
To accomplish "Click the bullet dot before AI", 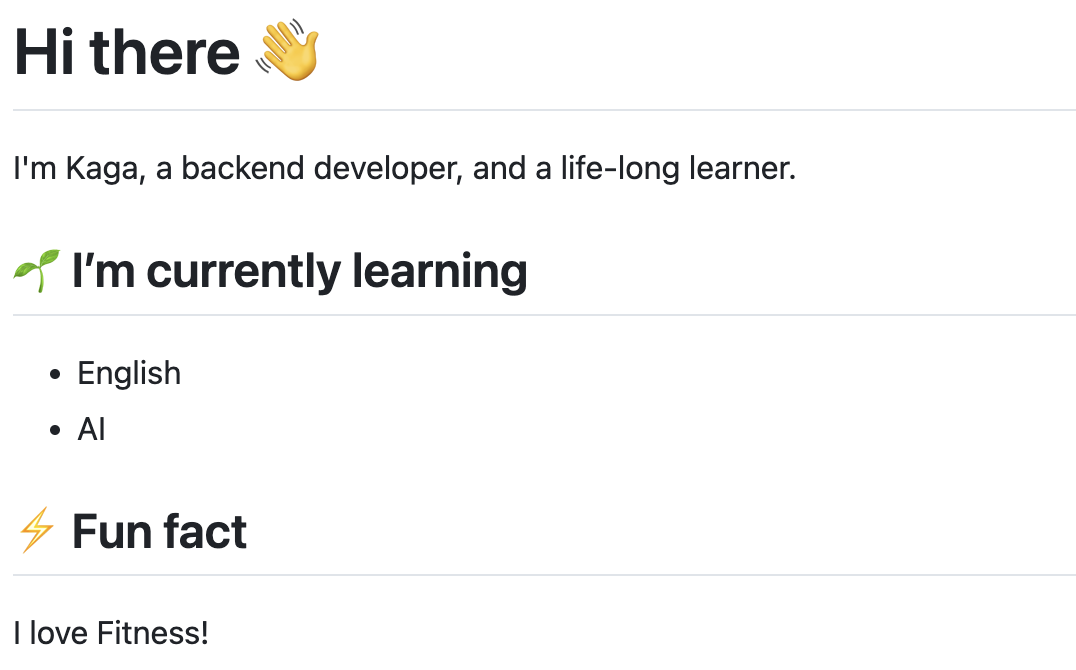I will click(56, 430).
